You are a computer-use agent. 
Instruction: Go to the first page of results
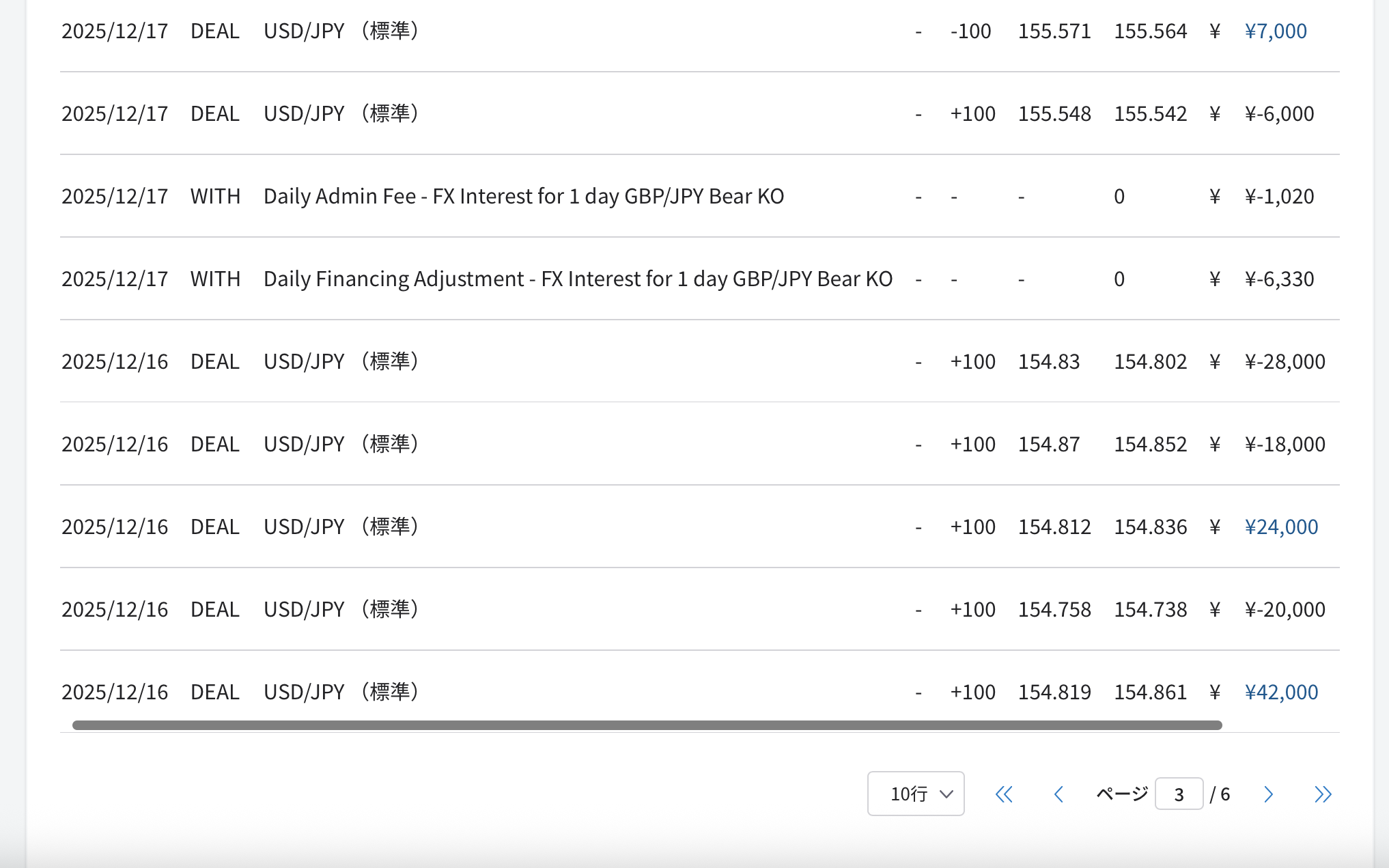[1003, 794]
